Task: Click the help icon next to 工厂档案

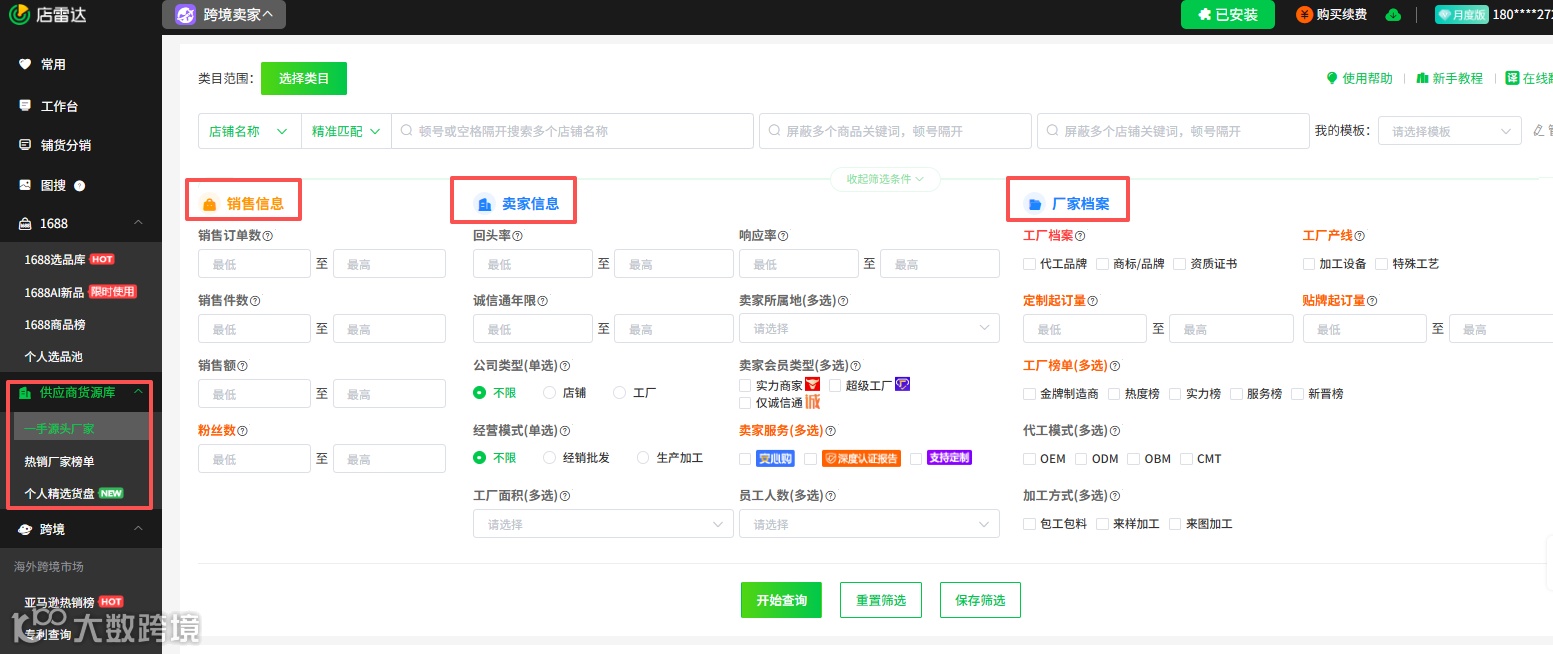Action: (1080, 236)
